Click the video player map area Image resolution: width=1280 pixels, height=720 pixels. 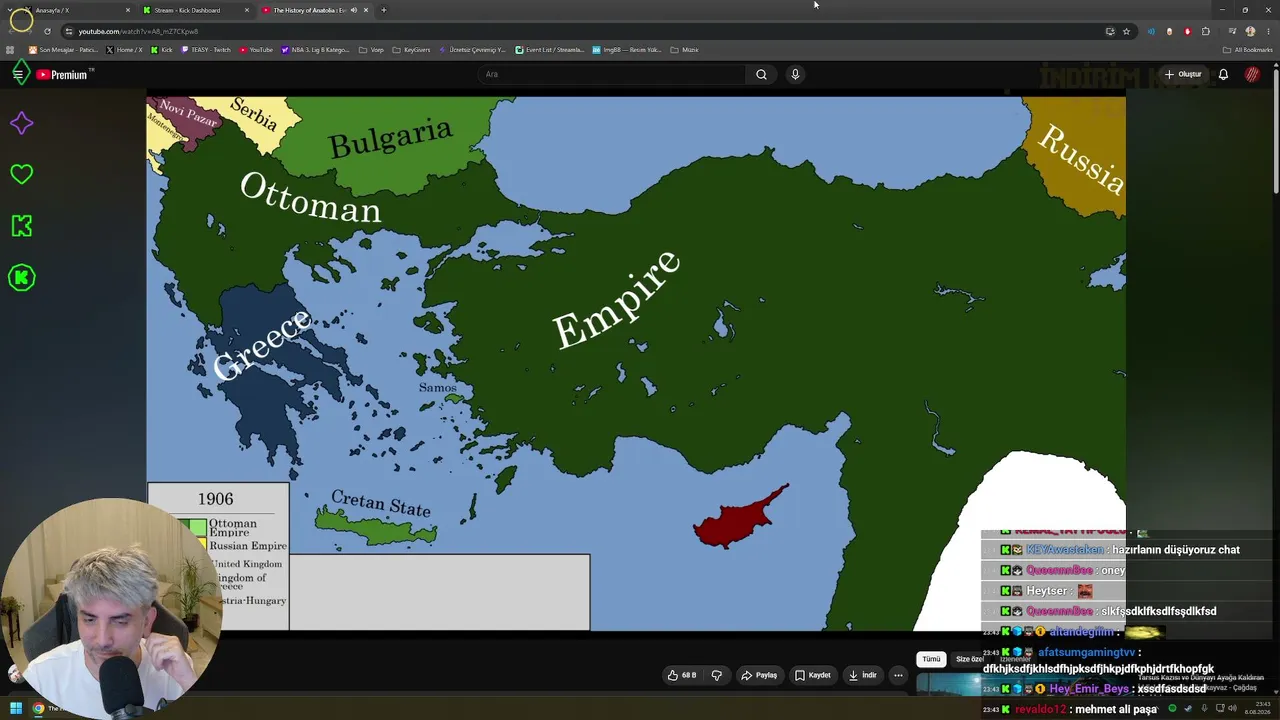point(636,363)
